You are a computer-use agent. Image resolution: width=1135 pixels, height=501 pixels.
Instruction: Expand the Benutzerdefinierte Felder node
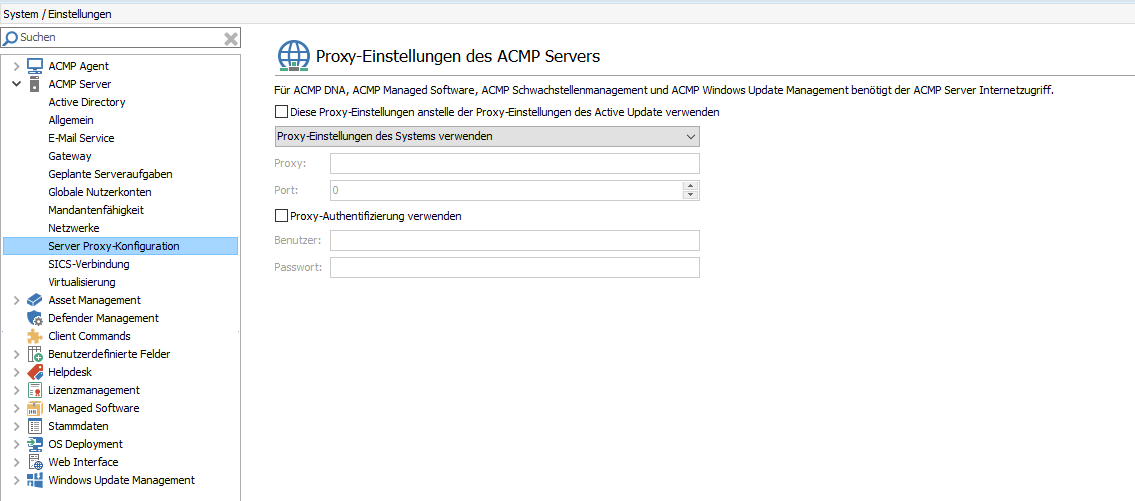pyautogui.click(x=17, y=354)
